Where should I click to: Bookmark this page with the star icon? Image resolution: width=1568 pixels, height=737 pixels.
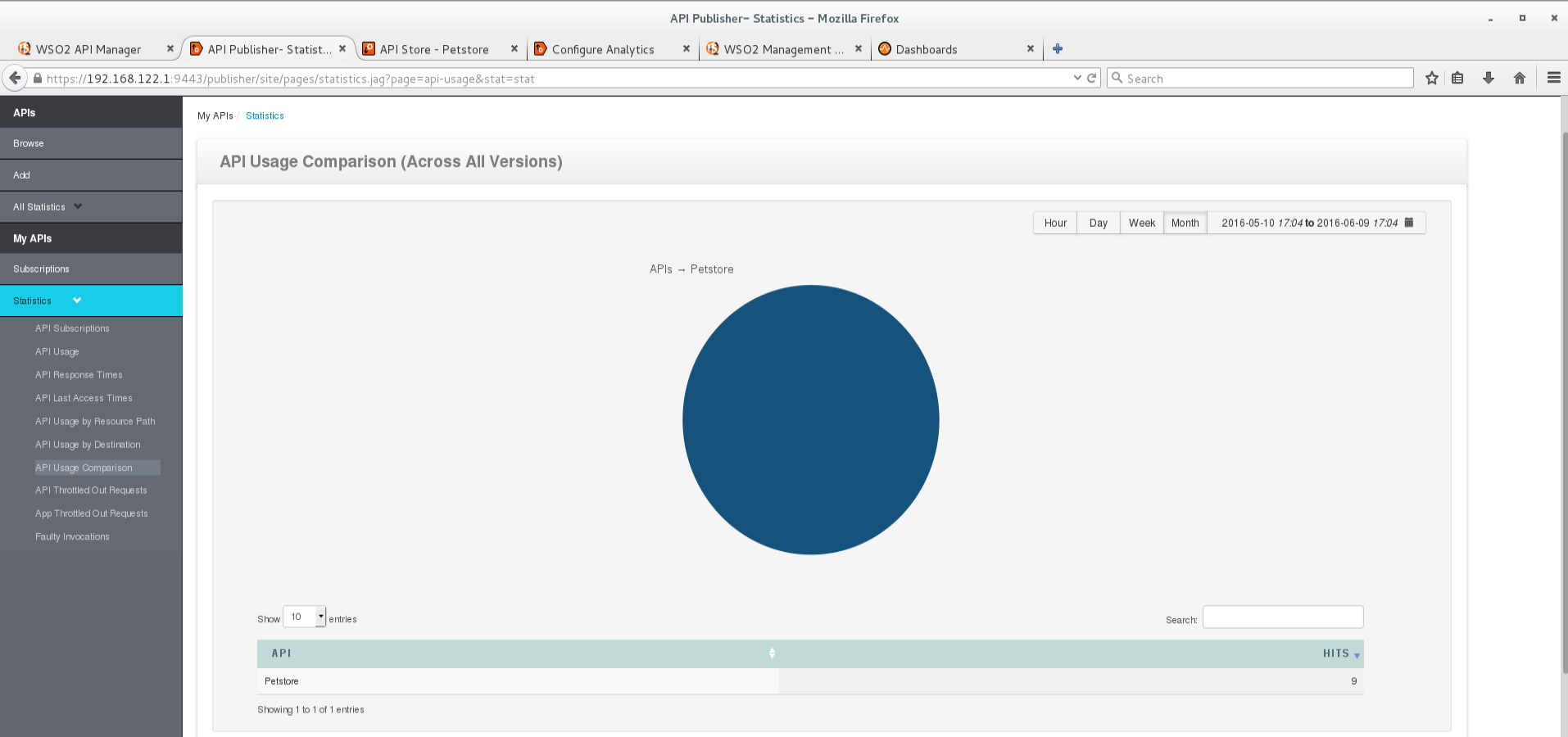(x=1431, y=78)
